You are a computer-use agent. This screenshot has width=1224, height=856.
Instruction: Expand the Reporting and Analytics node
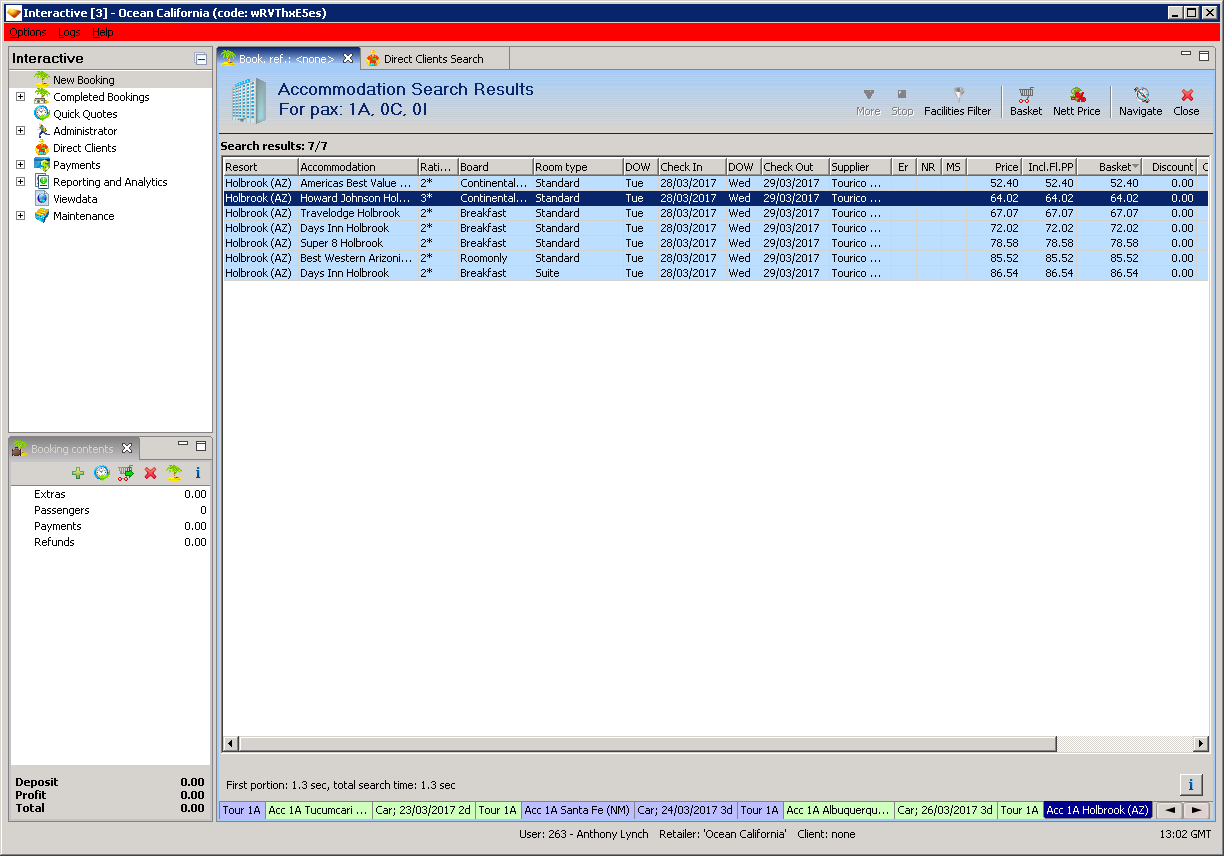[x=20, y=182]
